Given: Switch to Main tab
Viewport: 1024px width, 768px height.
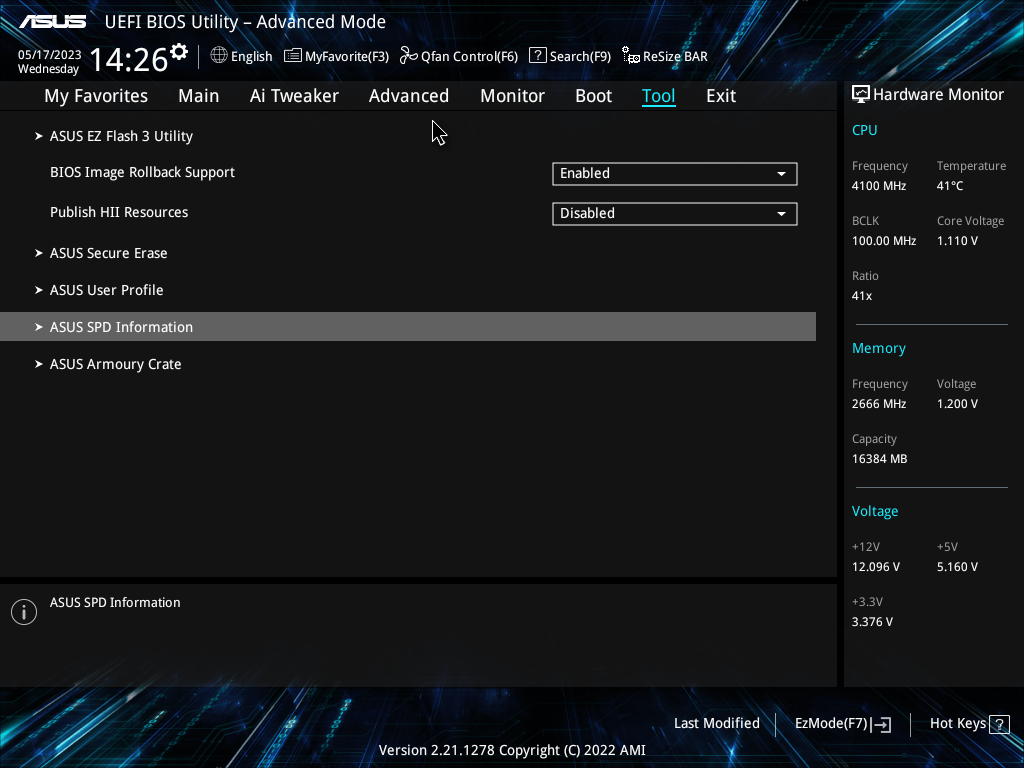Looking at the screenshot, I should [x=199, y=96].
